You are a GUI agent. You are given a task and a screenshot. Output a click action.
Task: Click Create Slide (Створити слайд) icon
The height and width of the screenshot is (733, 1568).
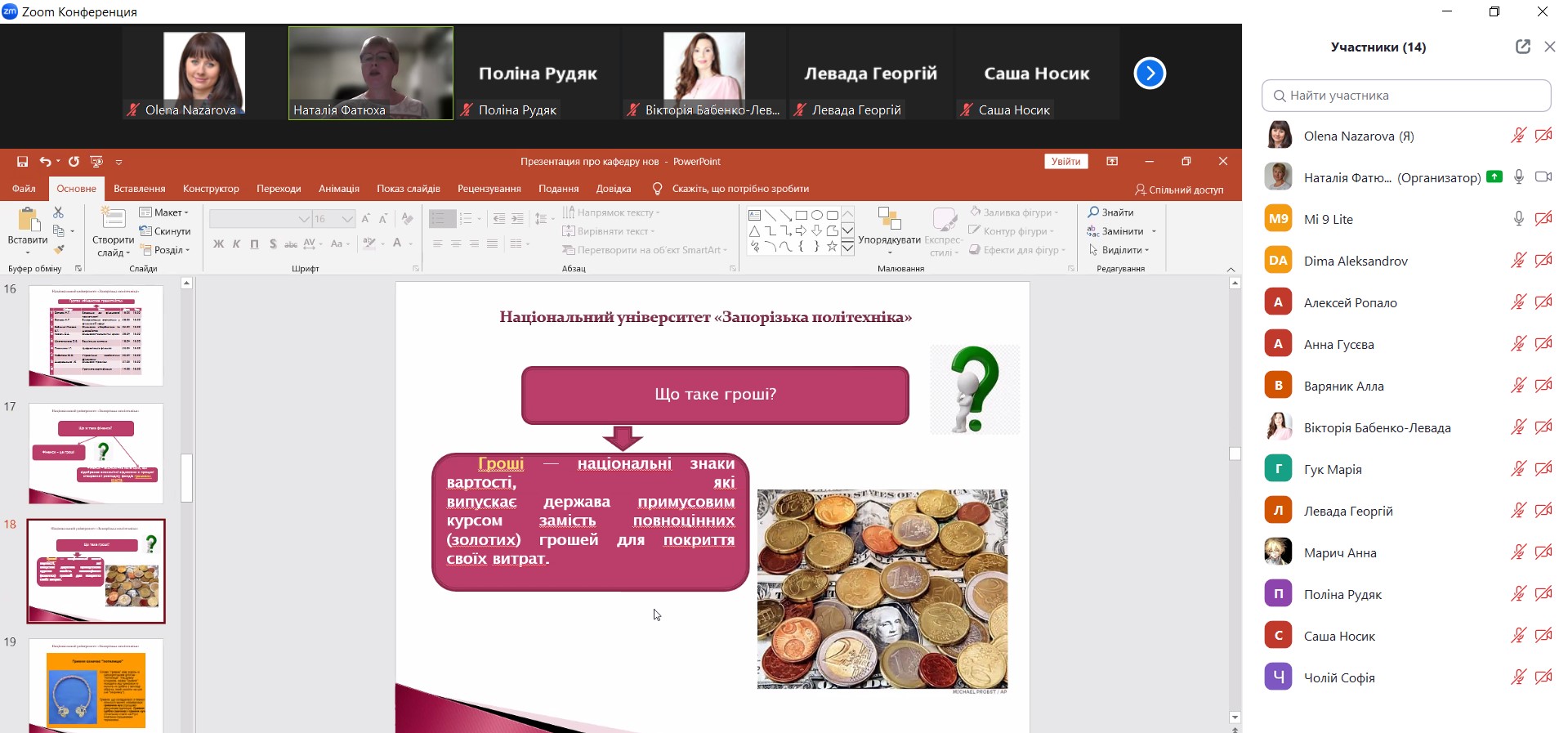click(113, 219)
